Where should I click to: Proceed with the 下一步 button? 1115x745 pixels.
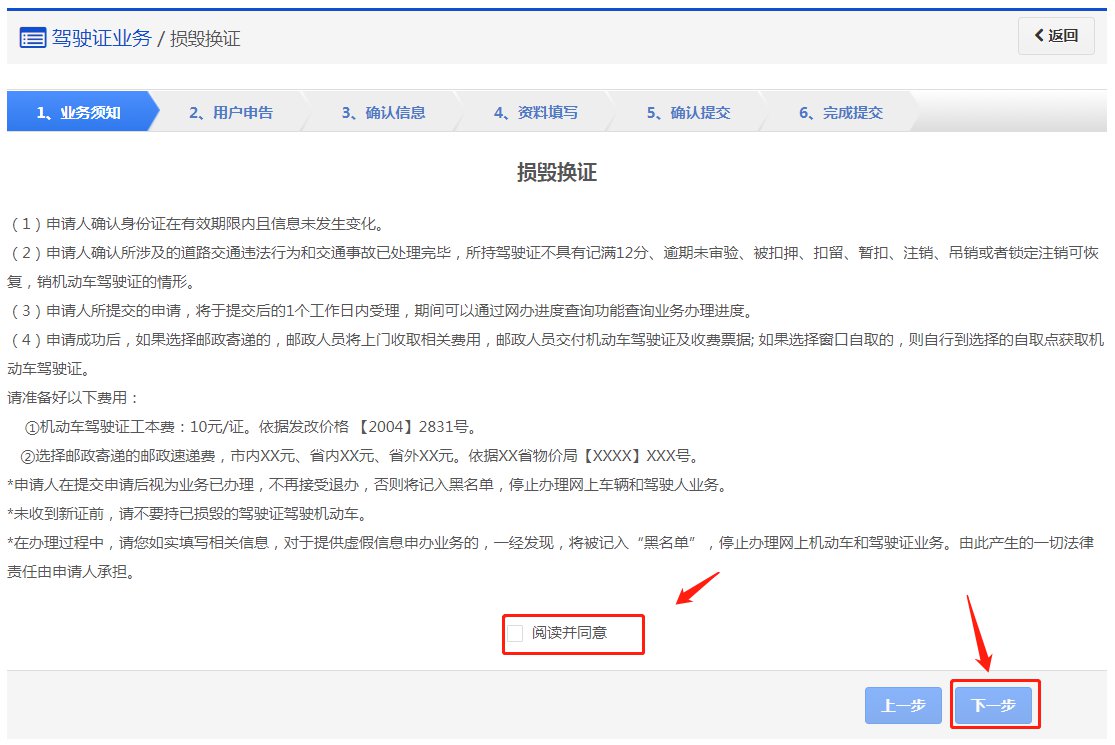click(993, 706)
